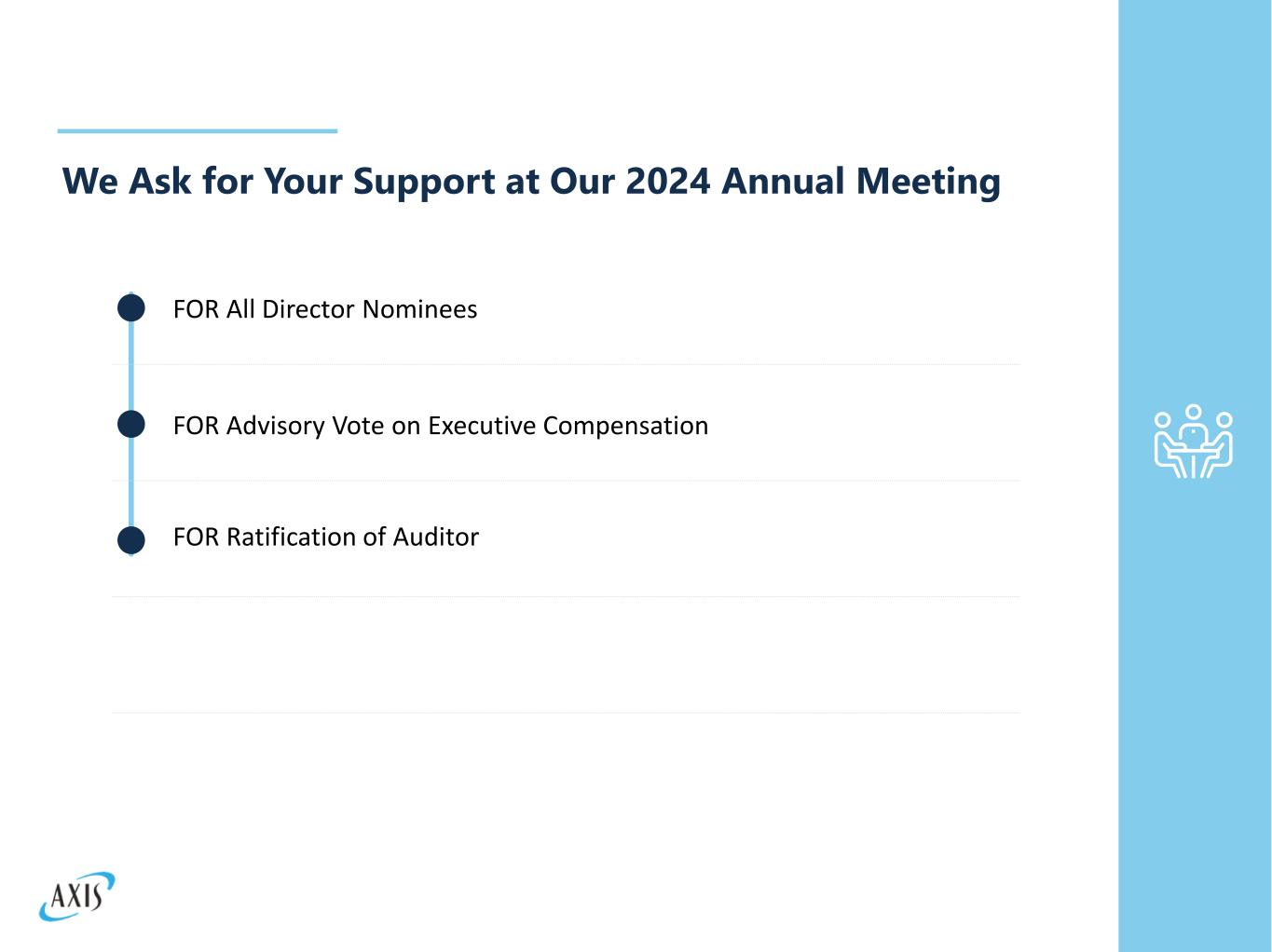Click "FOR Ratification of Auditor" text

tap(325, 537)
